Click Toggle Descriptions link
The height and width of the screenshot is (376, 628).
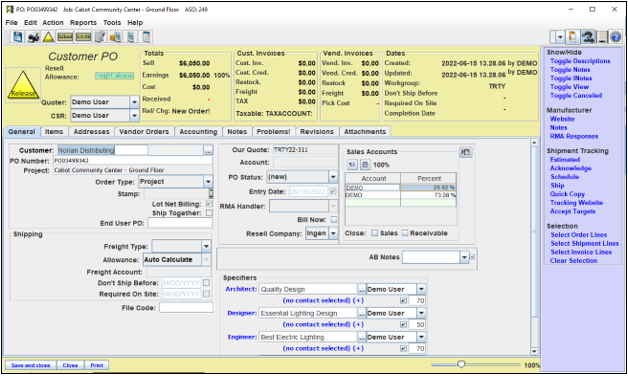[x=580, y=61]
